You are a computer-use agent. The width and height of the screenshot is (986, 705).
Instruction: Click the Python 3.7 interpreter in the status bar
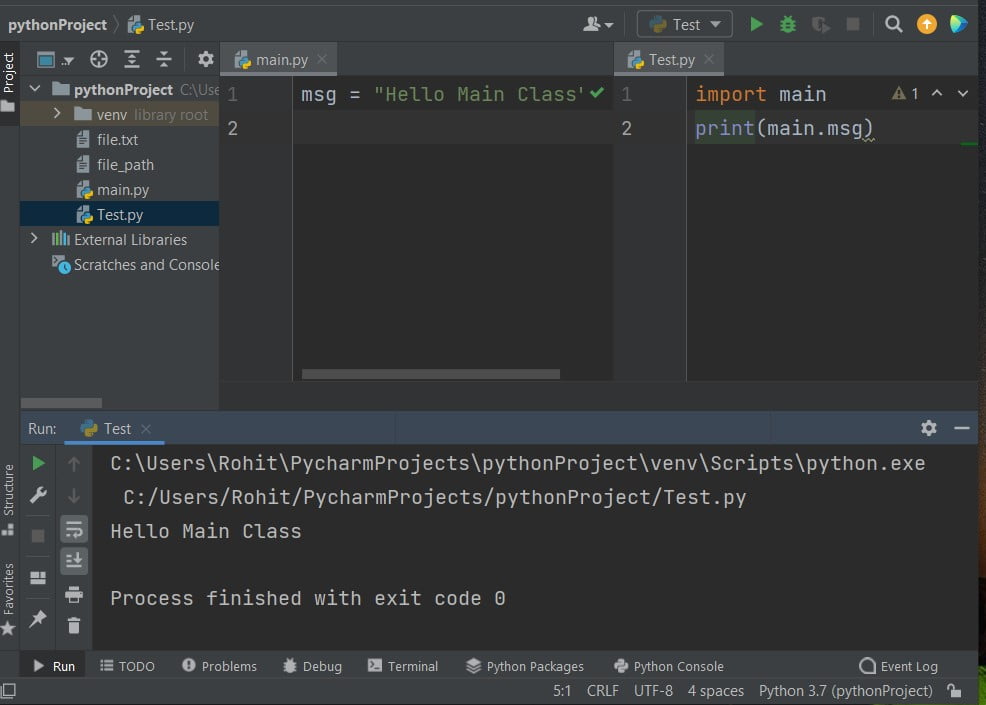pos(845,690)
